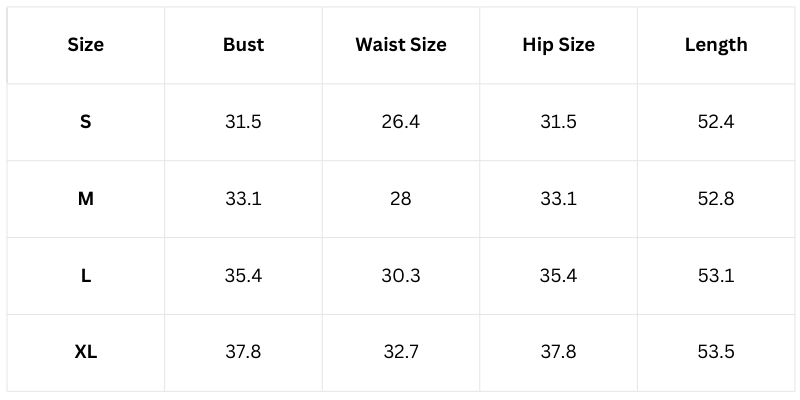
Task: Click the hip size 37.8 for XL
Action: pyautogui.click(x=558, y=352)
